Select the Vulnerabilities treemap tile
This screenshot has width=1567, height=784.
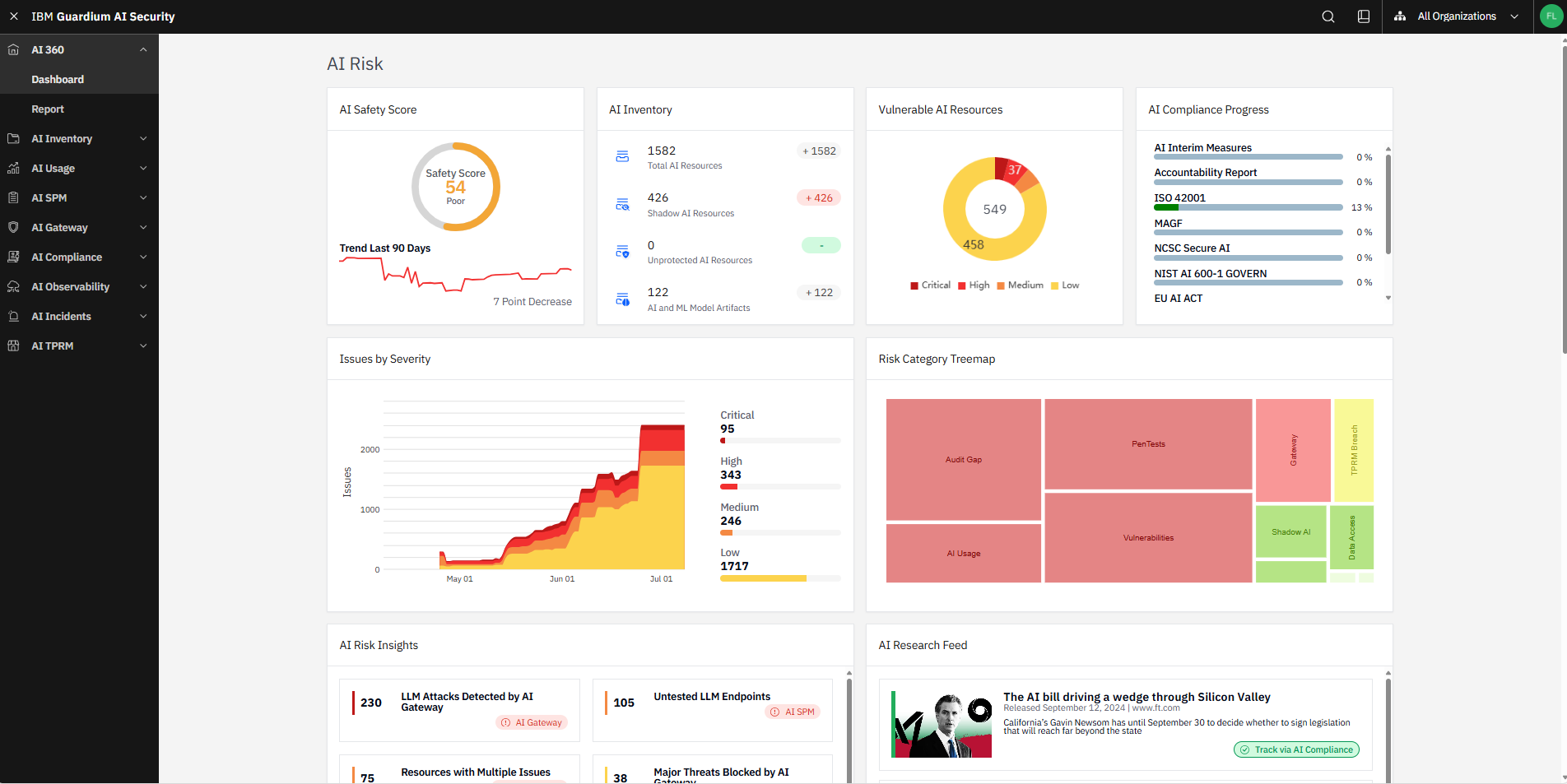coord(1148,538)
